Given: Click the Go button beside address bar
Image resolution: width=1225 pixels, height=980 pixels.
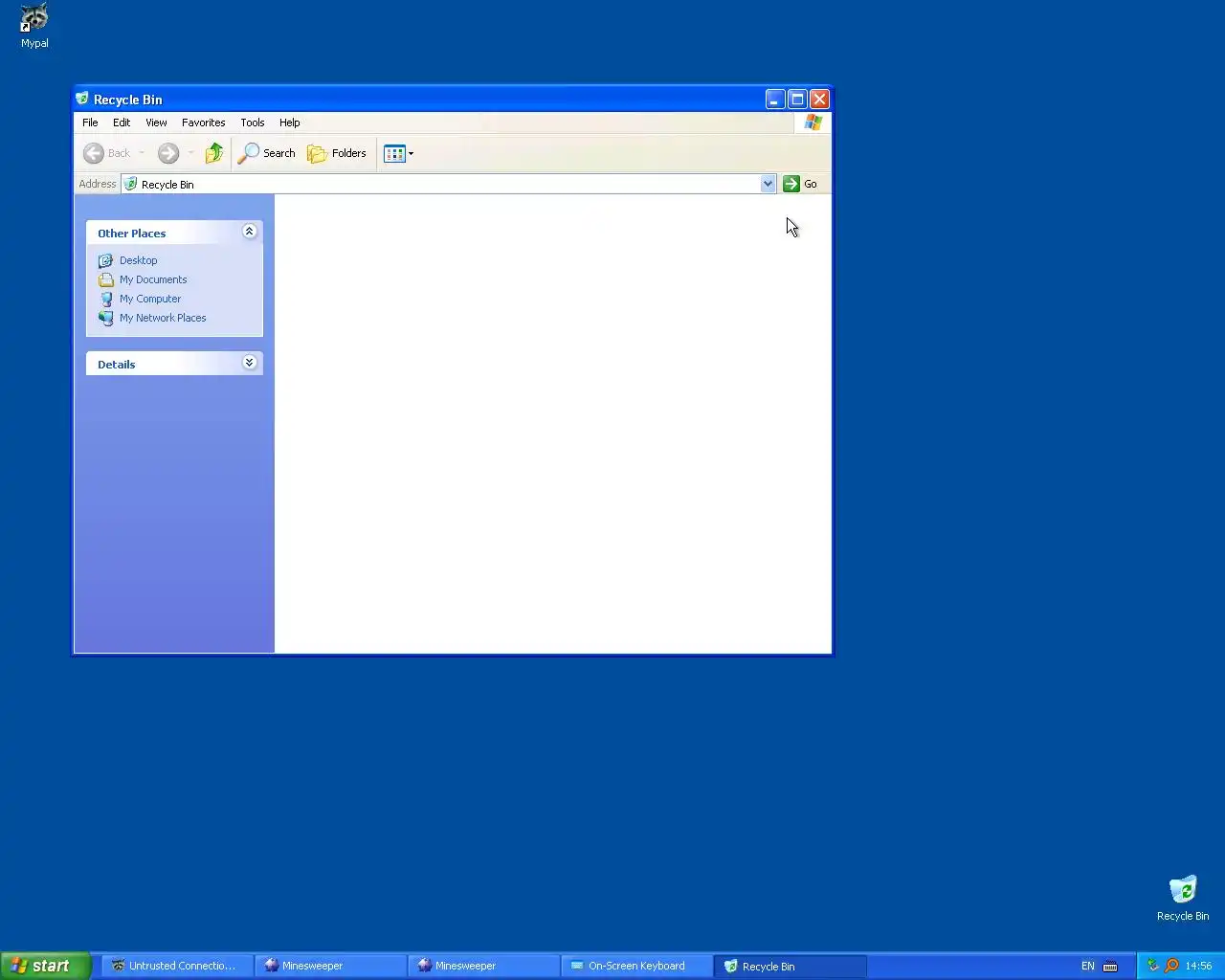Looking at the screenshot, I should 800,184.
